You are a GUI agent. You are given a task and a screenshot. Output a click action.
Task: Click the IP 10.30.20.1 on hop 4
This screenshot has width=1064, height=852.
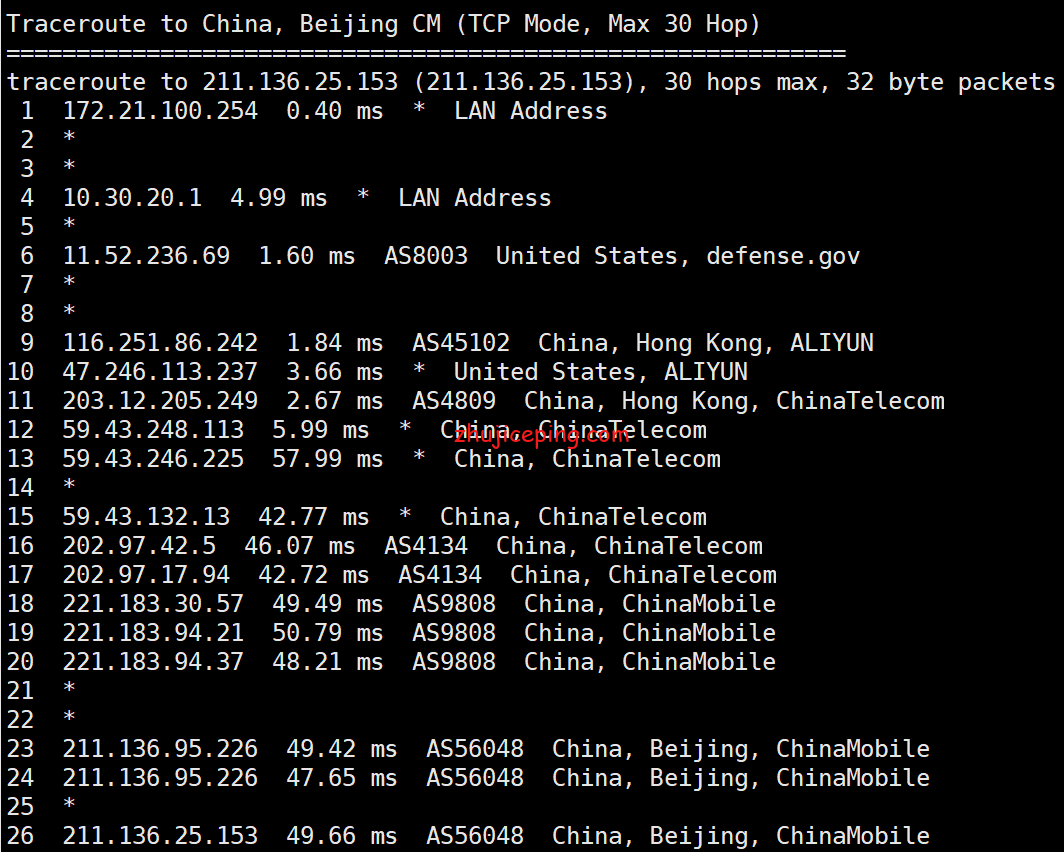tap(132, 198)
